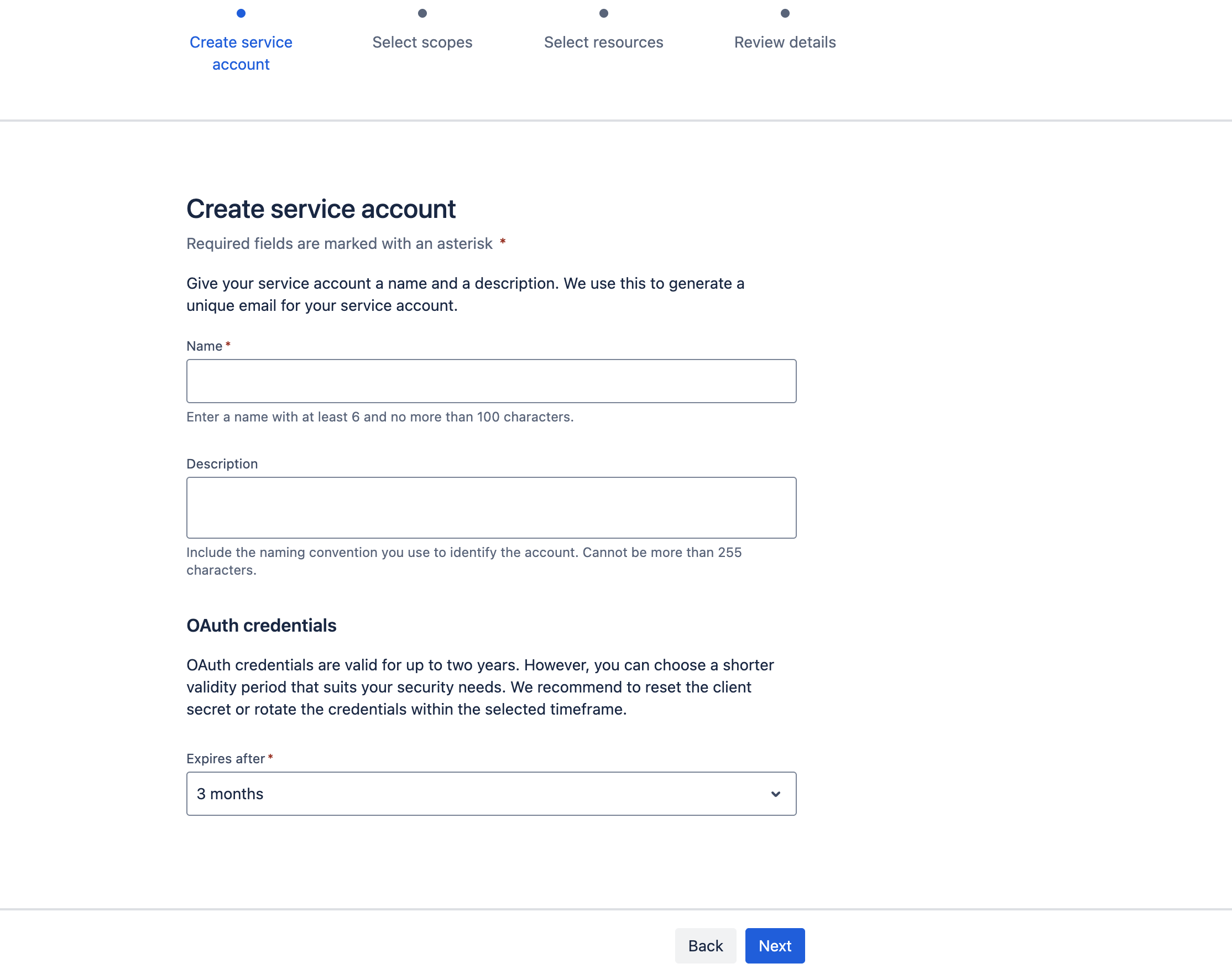This screenshot has height=979, width=1232.
Task: Click the chevron icon on the expiry dropdown
Action: (x=775, y=794)
